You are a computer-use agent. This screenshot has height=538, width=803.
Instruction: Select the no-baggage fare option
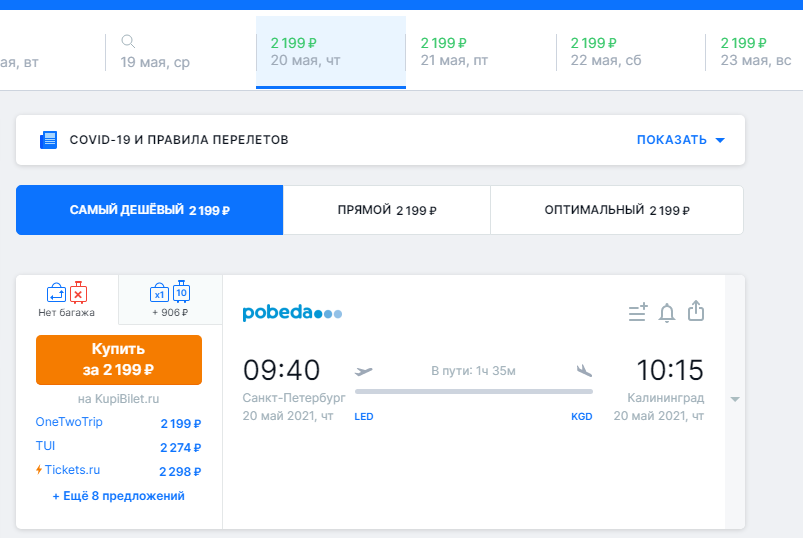point(67,299)
